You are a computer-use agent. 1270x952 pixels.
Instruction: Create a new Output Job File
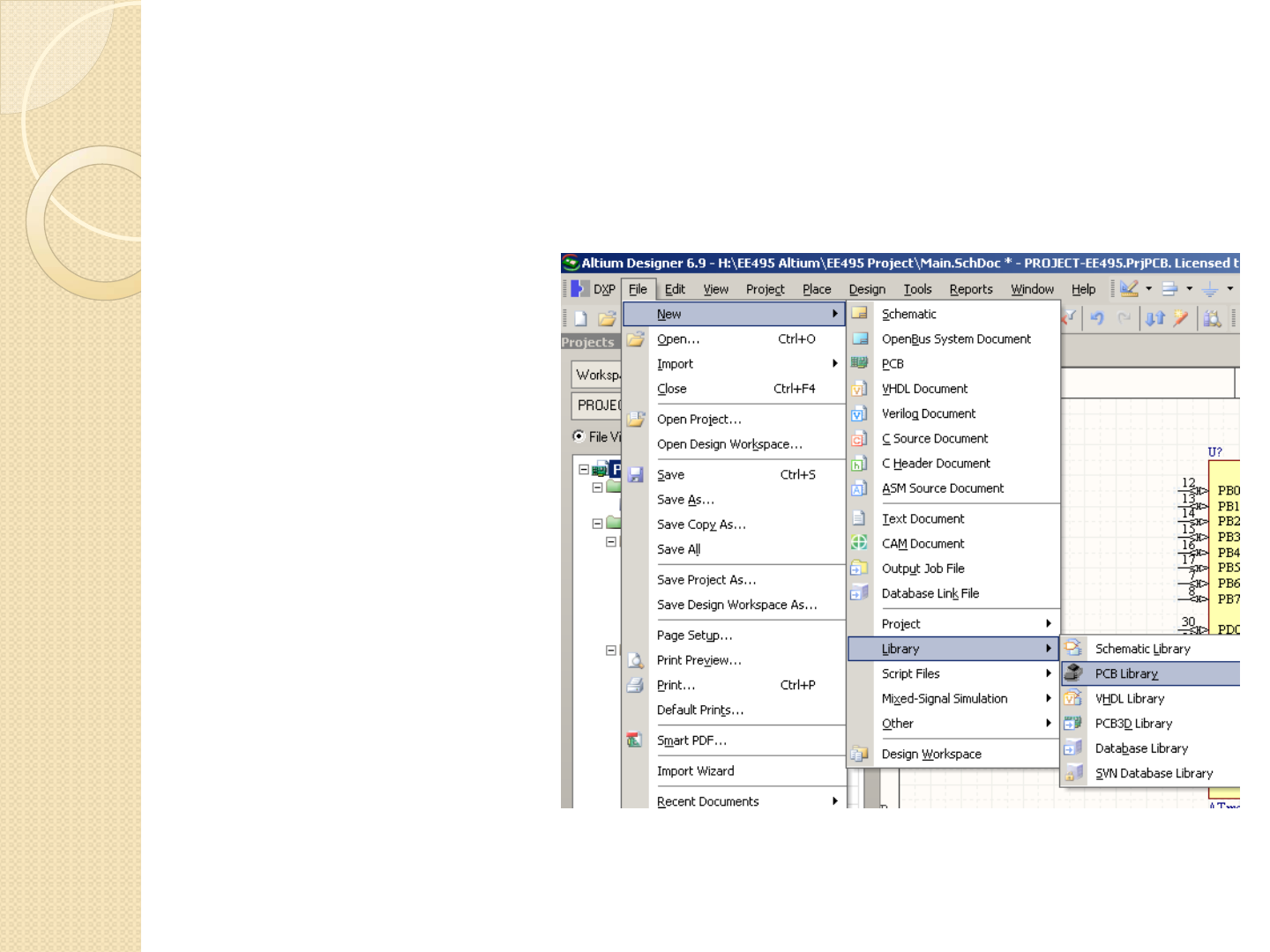(x=953, y=569)
